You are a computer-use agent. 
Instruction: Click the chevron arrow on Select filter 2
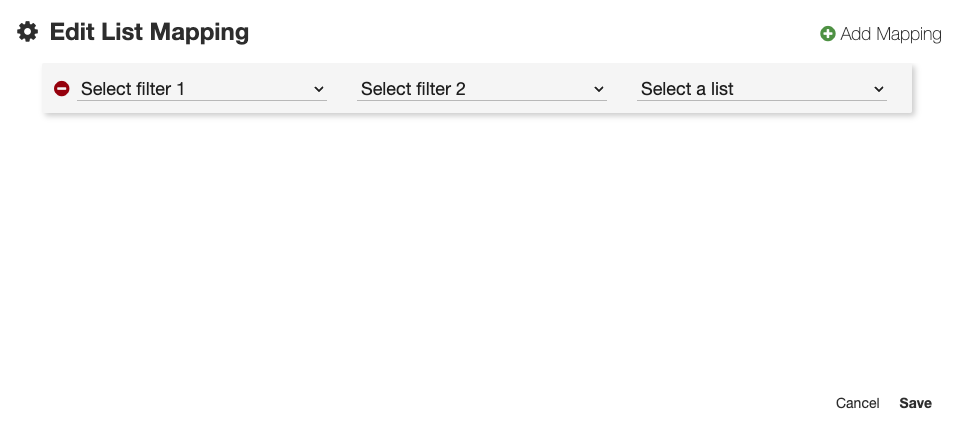click(599, 89)
